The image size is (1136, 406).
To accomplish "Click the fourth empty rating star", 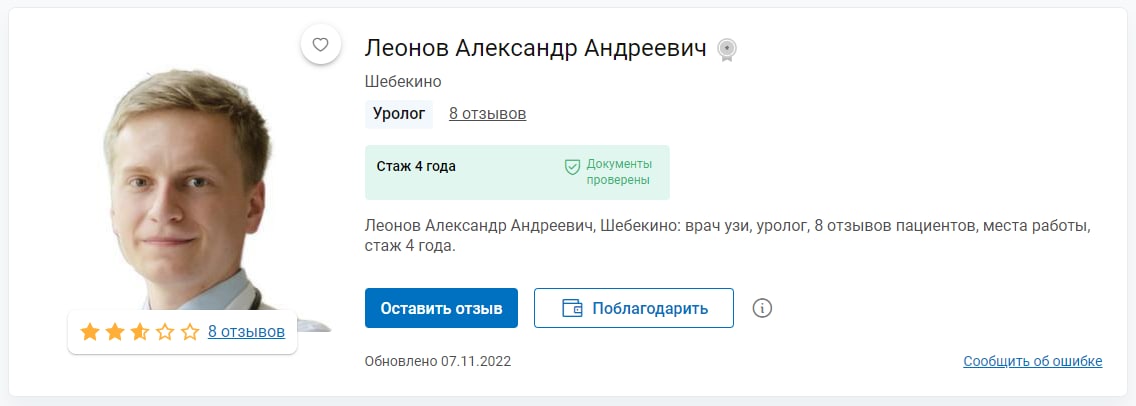I will coord(165,332).
